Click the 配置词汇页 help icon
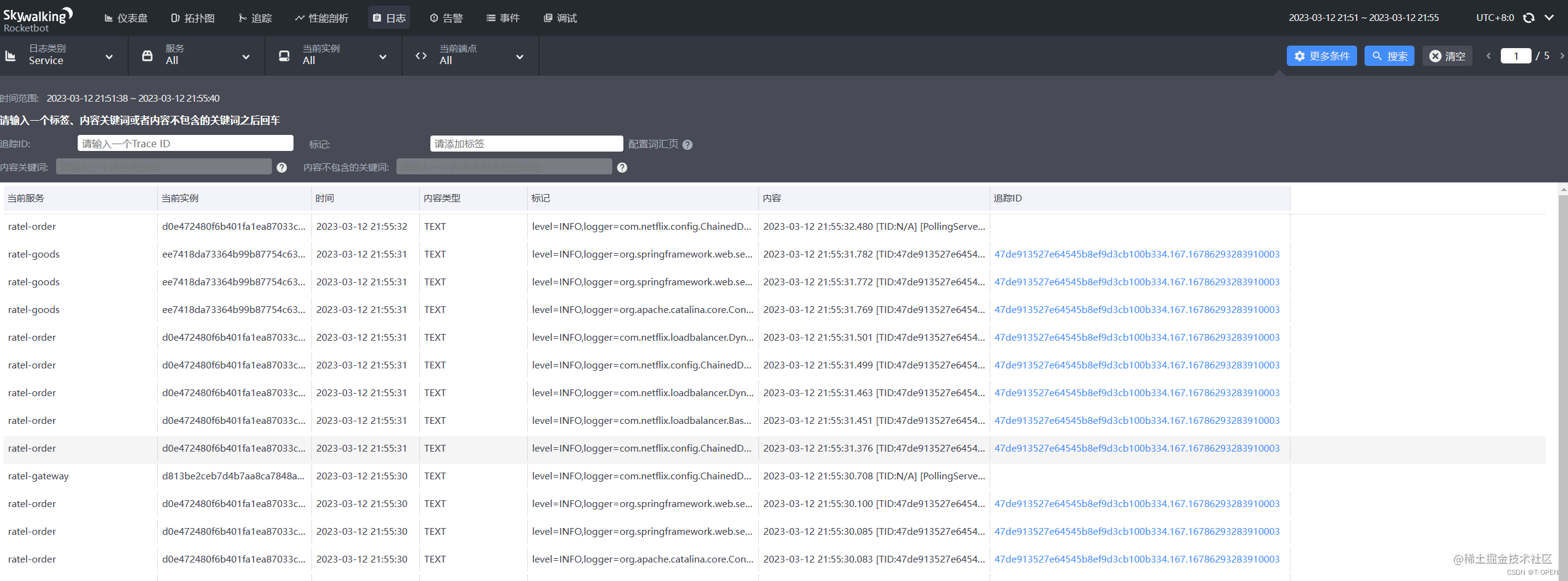 pos(688,145)
